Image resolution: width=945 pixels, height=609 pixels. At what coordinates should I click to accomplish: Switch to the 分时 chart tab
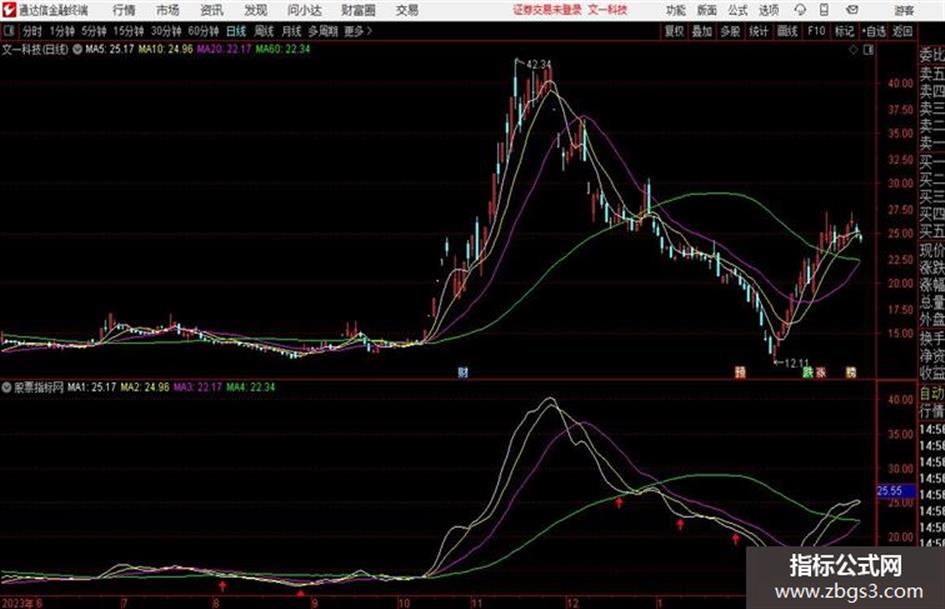[32, 31]
